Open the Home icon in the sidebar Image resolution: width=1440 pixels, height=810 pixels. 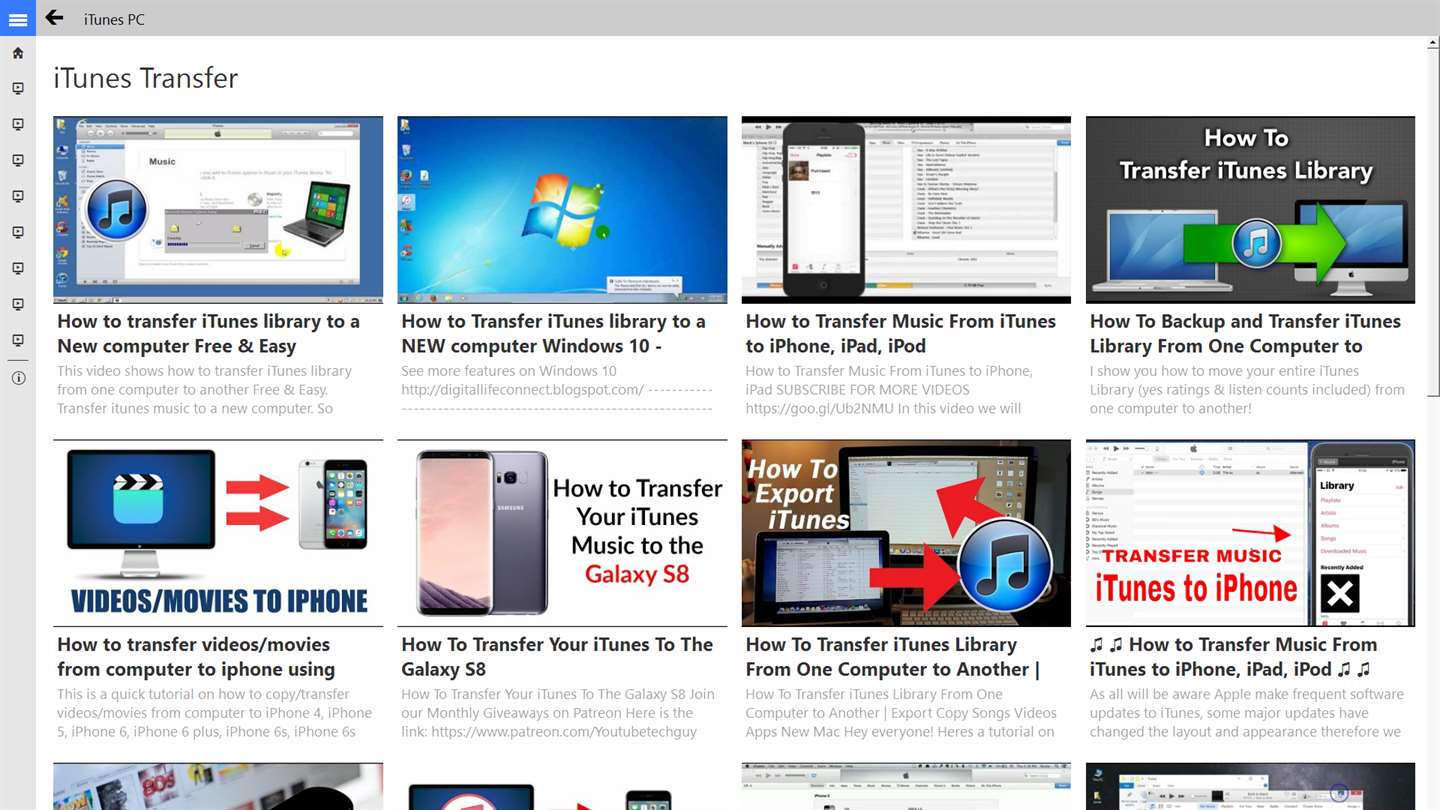18,53
